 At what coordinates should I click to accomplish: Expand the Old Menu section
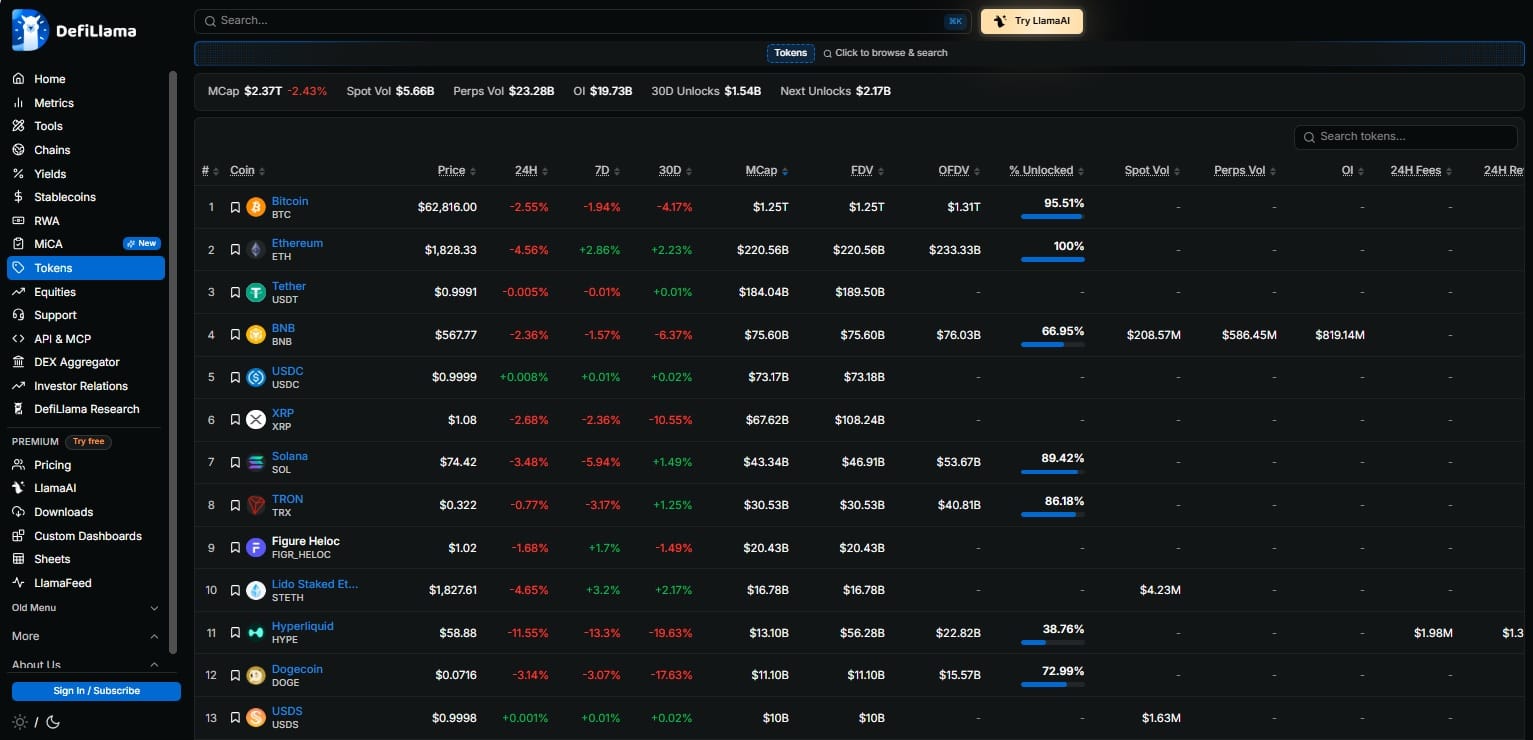pos(154,608)
